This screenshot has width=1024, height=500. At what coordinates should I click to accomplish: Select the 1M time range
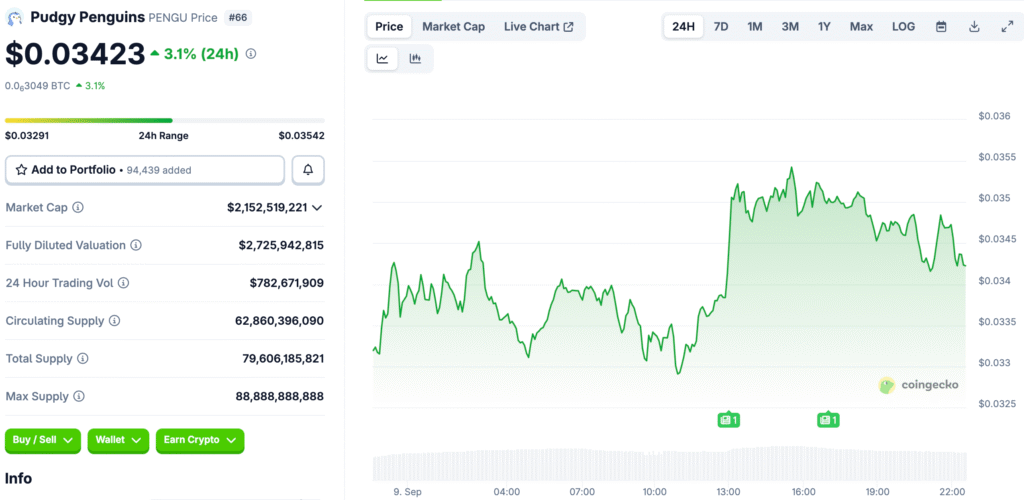pos(755,27)
